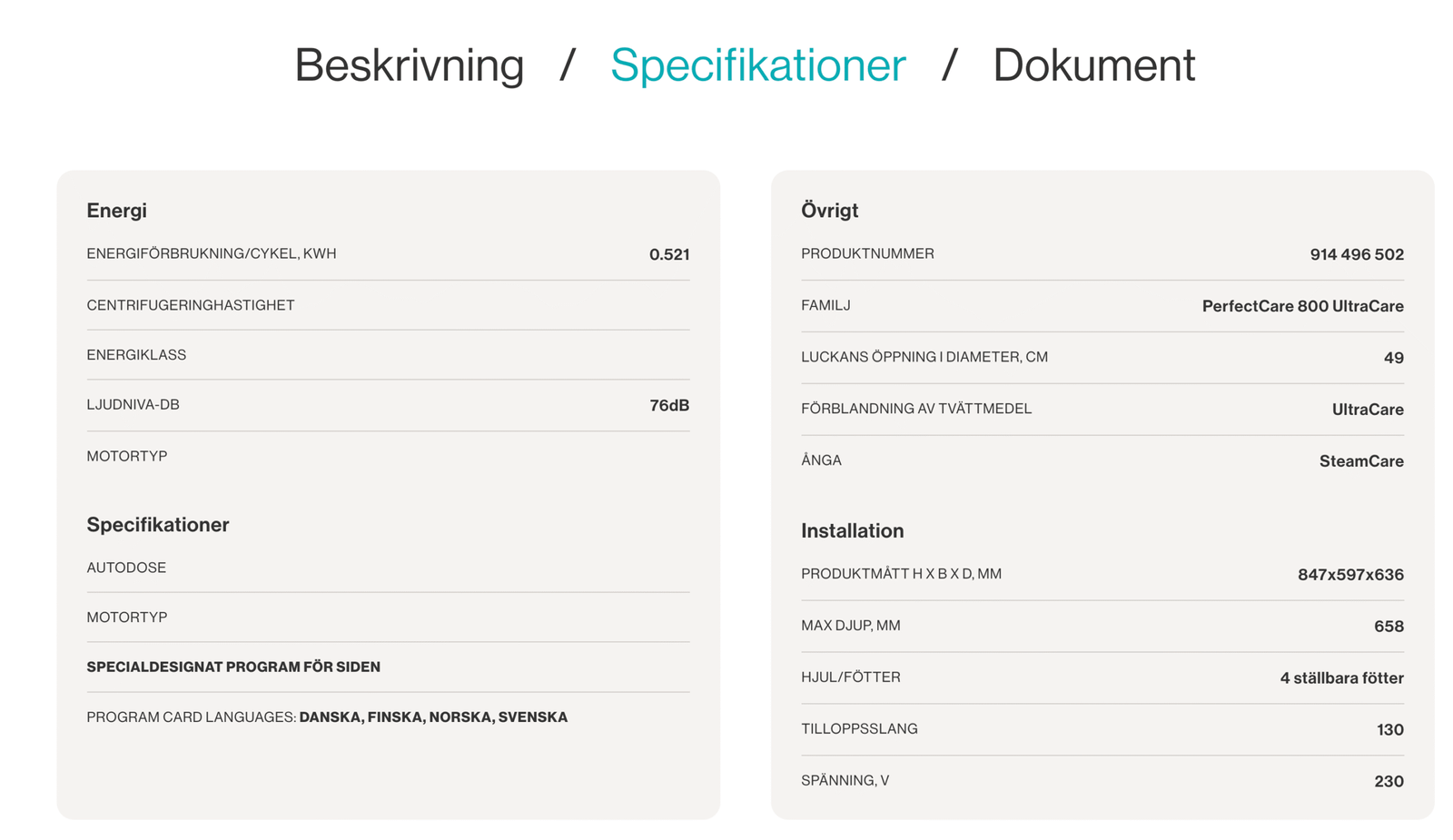This screenshot has width=1453, height=840.
Task: Click the Danska, Finska, Norska, Svenska languages text
Action: (x=433, y=717)
